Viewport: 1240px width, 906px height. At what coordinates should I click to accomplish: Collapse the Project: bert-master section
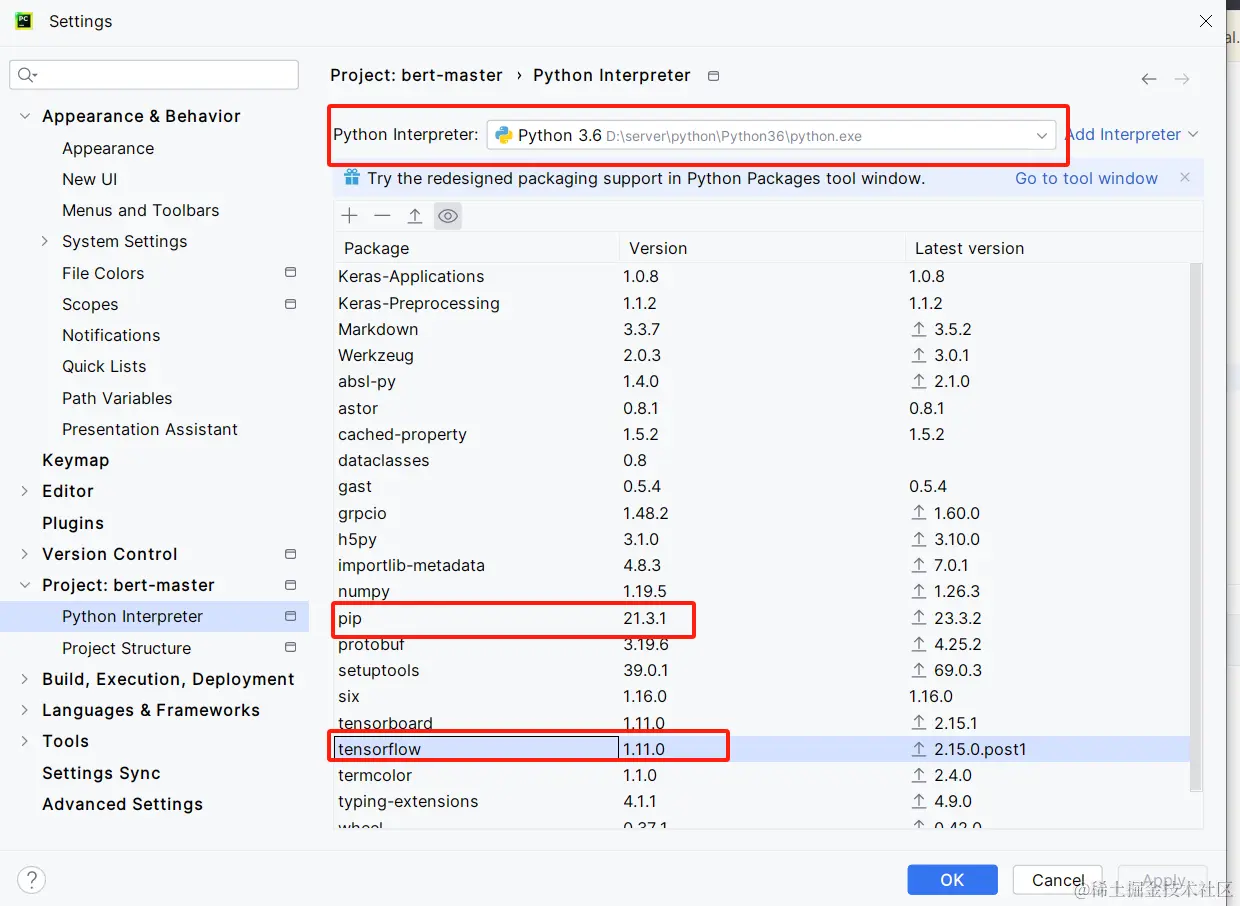(25, 585)
